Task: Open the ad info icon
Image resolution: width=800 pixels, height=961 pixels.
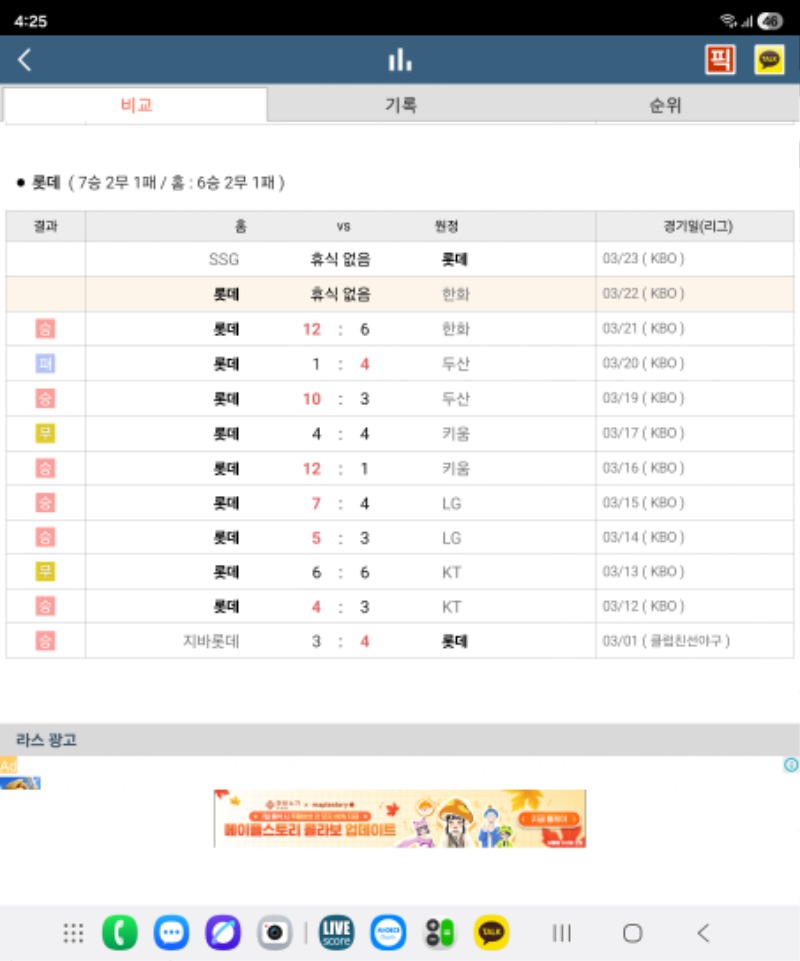Action: pyautogui.click(x=790, y=765)
